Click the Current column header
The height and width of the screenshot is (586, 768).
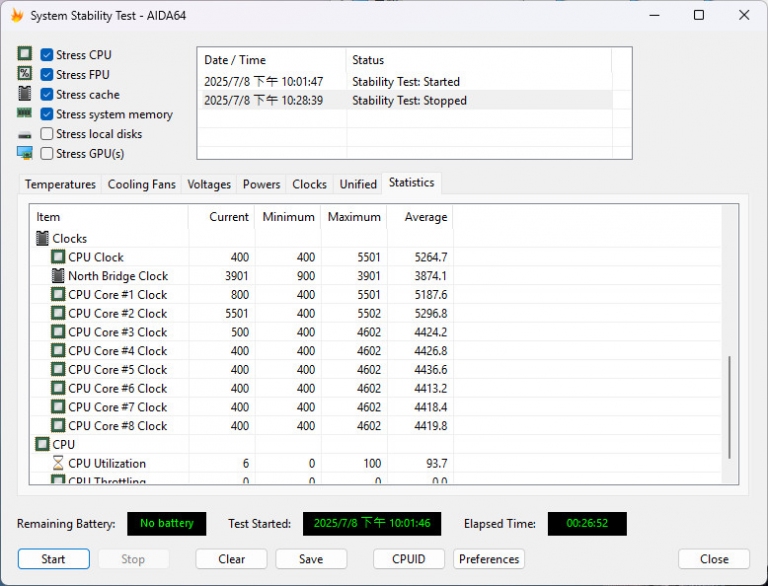(x=221, y=217)
